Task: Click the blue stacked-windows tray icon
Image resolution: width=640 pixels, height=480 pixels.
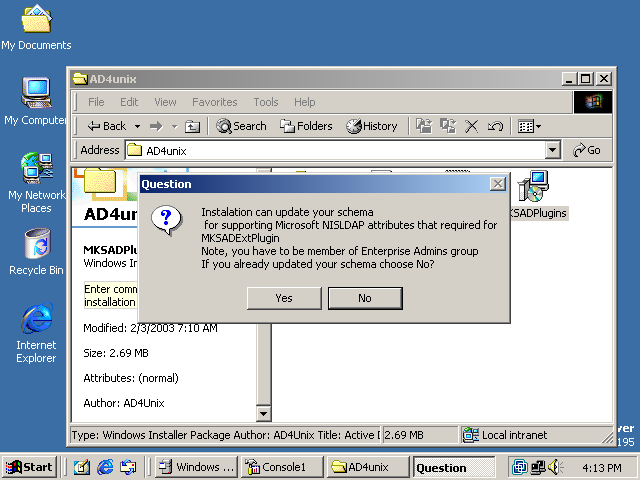Action: click(520, 467)
